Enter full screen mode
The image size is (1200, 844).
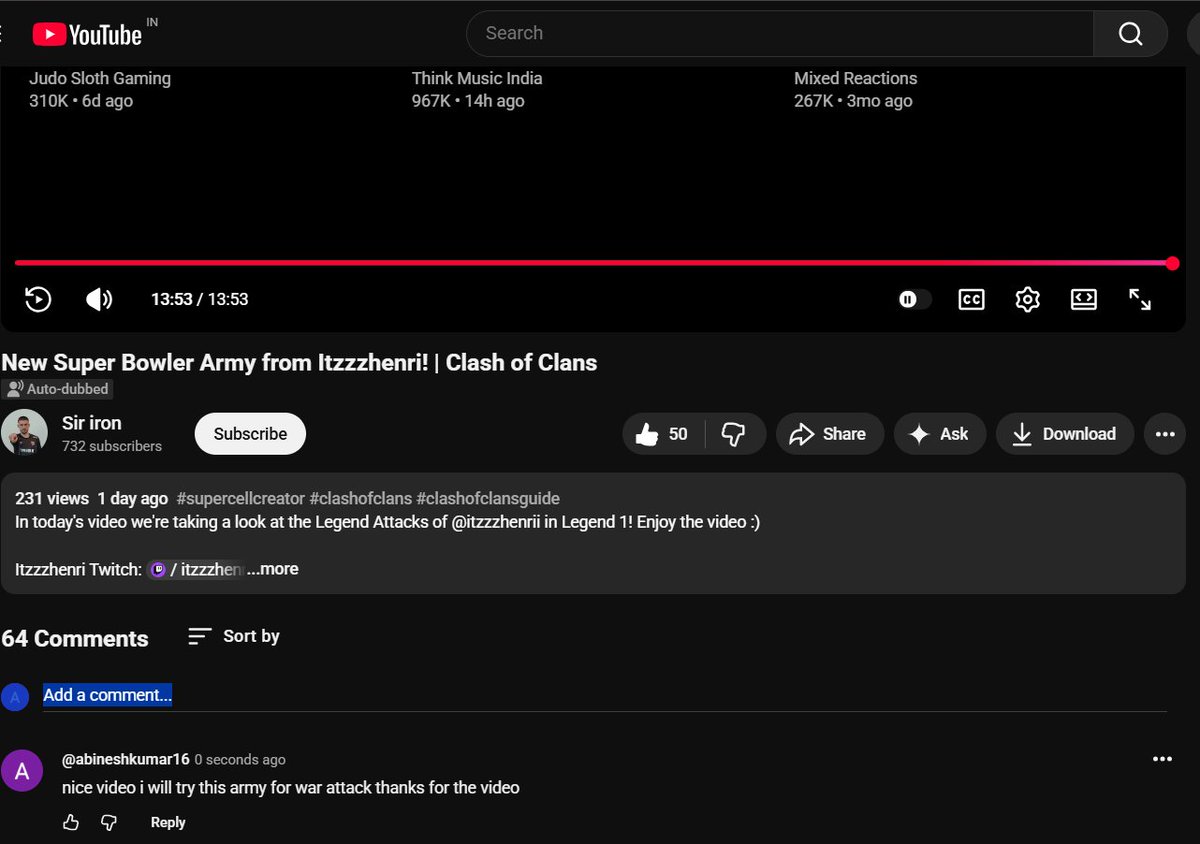(1140, 299)
